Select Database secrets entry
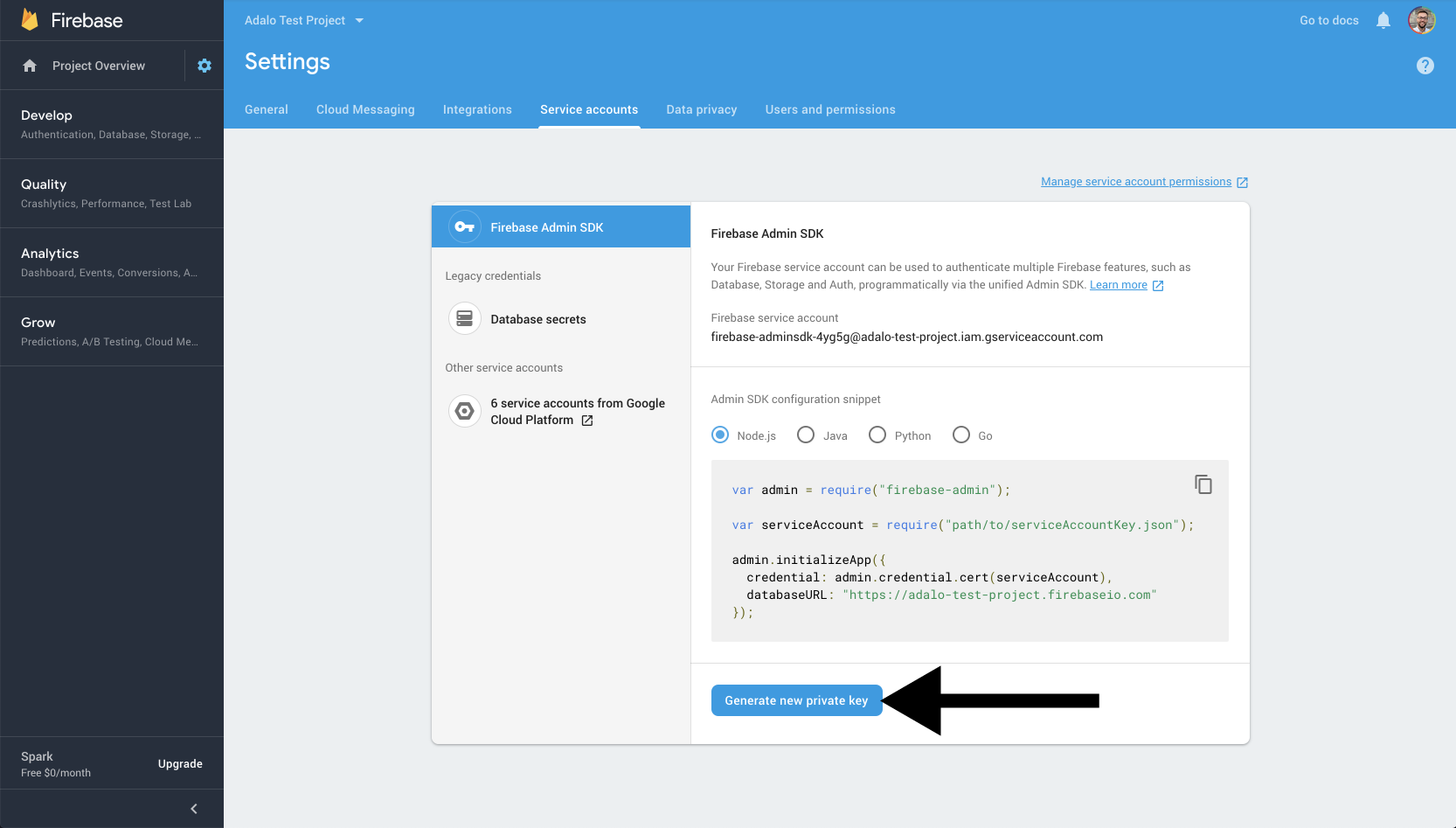1456x828 pixels. coord(538,319)
